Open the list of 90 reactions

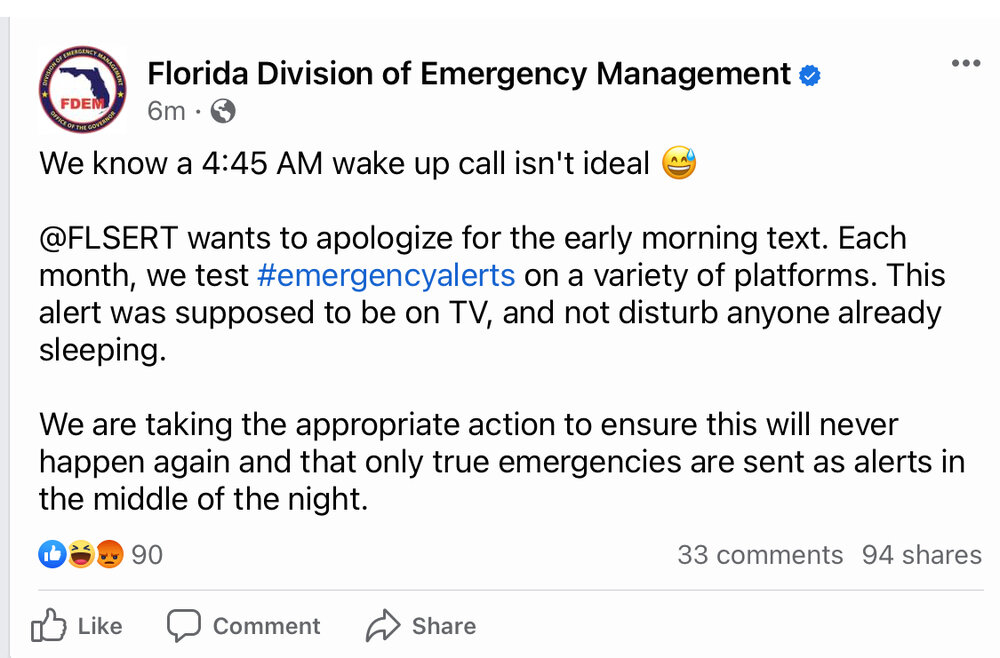point(147,554)
